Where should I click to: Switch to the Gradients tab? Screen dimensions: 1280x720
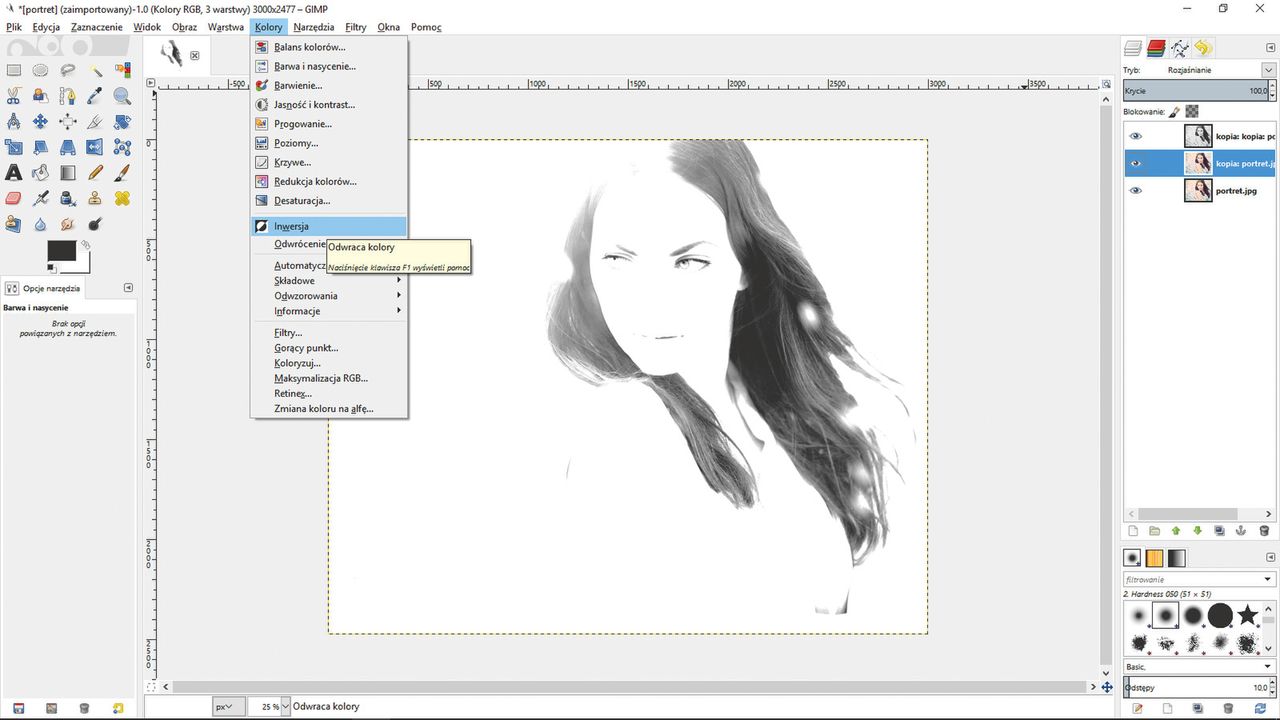1176,558
